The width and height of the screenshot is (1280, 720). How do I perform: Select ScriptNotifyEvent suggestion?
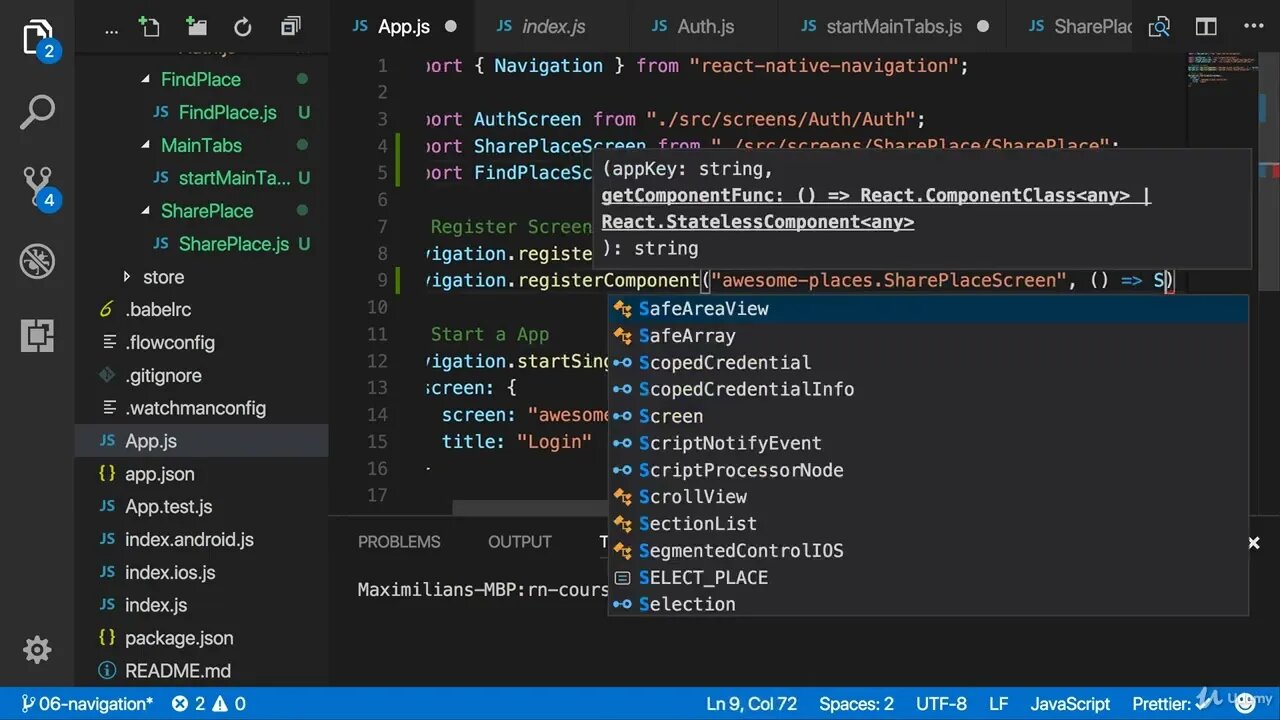tap(928, 443)
